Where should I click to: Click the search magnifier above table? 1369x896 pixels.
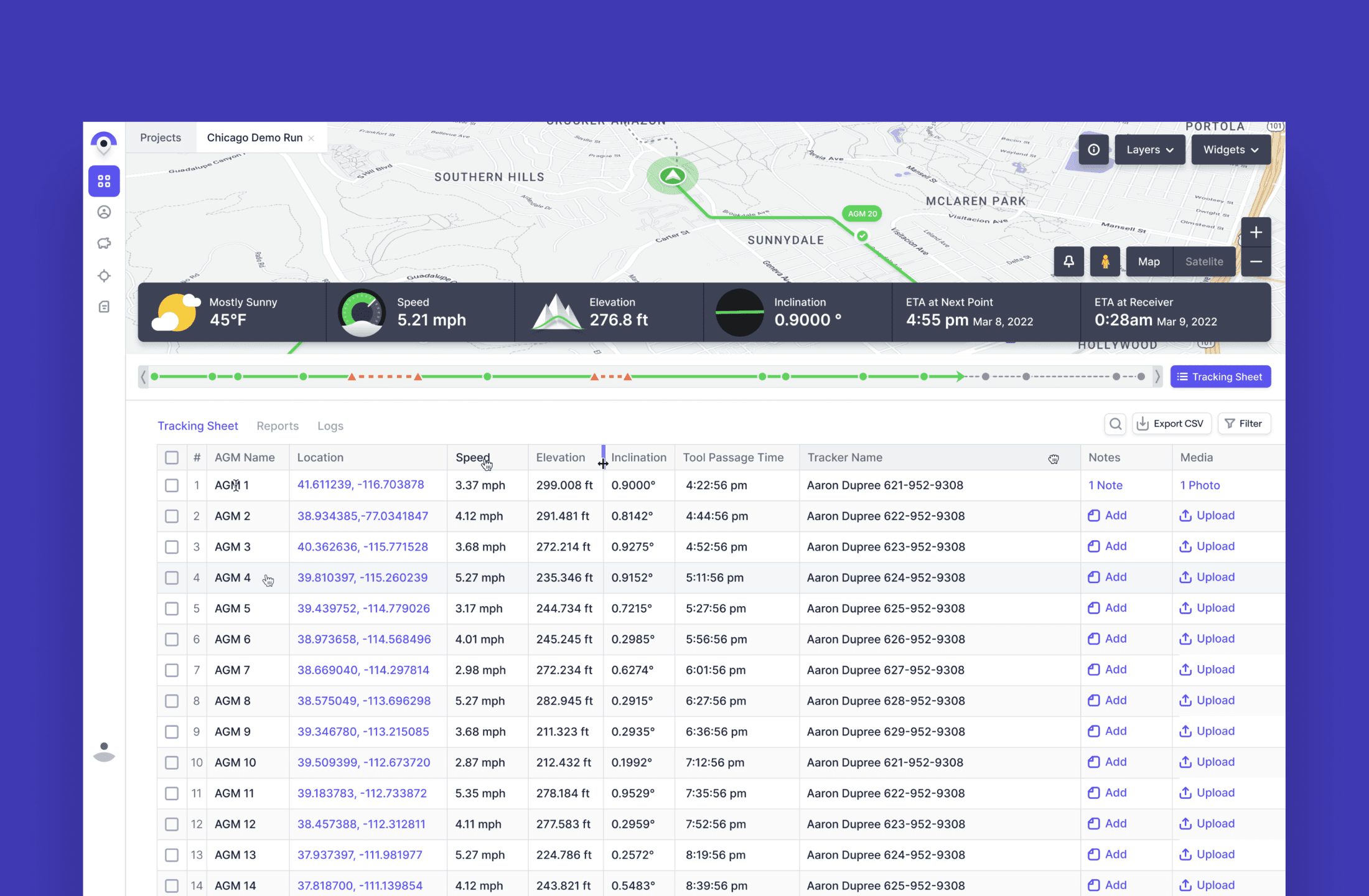click(x=1115, y=424)
